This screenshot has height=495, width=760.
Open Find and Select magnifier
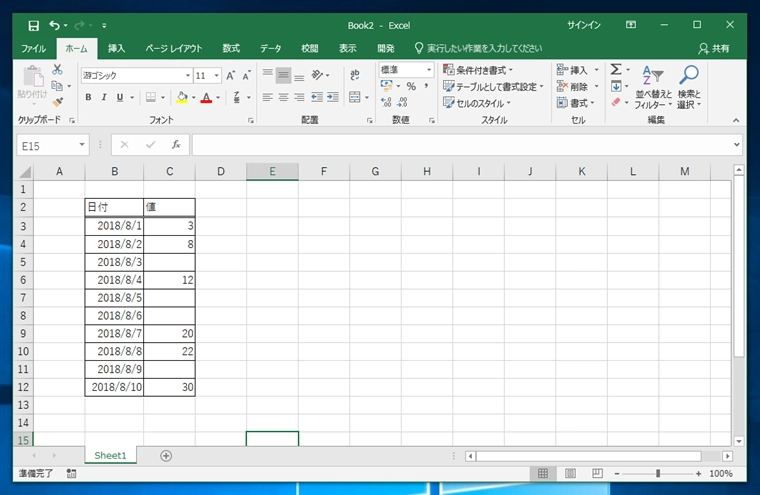[x=689, y=87]
